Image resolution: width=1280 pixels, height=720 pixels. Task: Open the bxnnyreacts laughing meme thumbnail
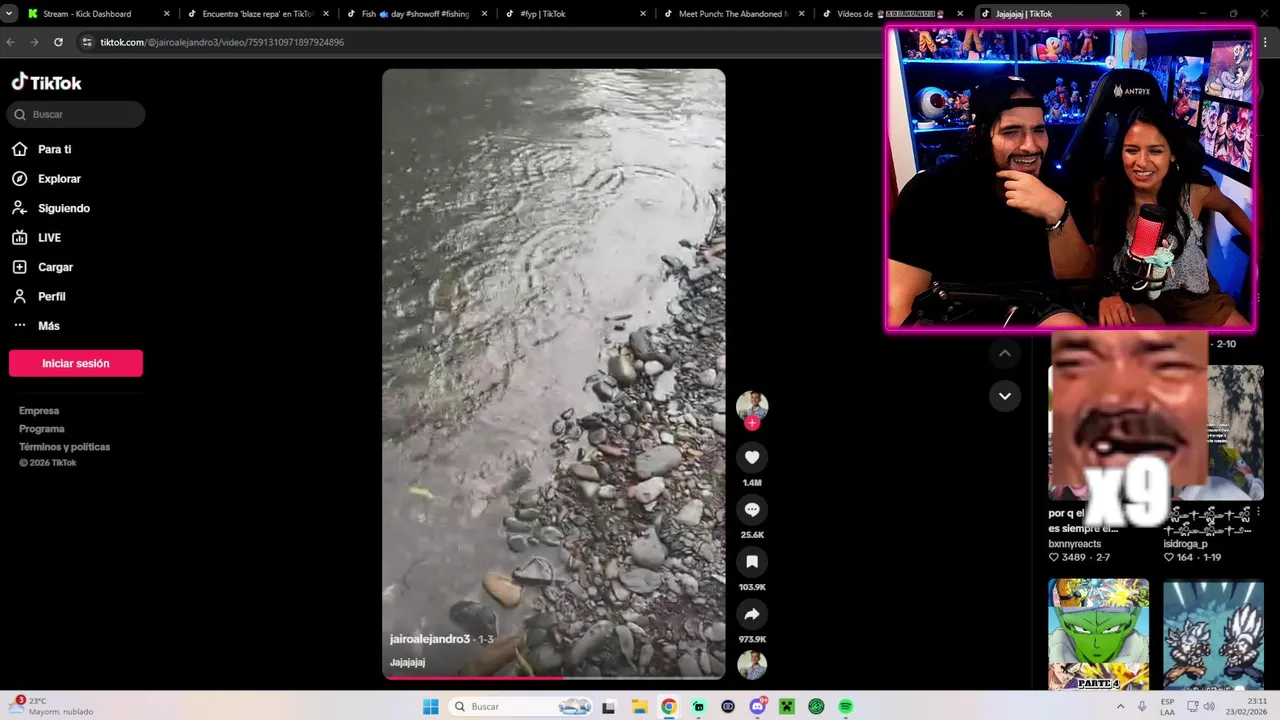(x=1098, y=432)
